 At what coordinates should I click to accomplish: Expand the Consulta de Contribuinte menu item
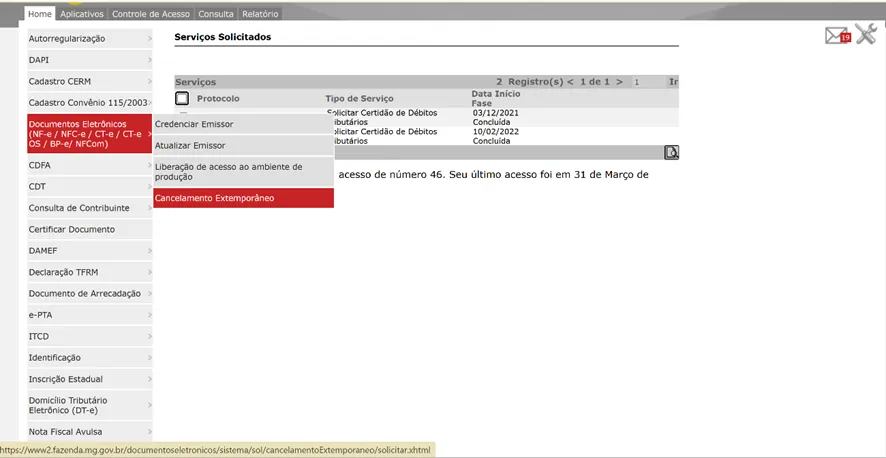[x=90, y=208]
